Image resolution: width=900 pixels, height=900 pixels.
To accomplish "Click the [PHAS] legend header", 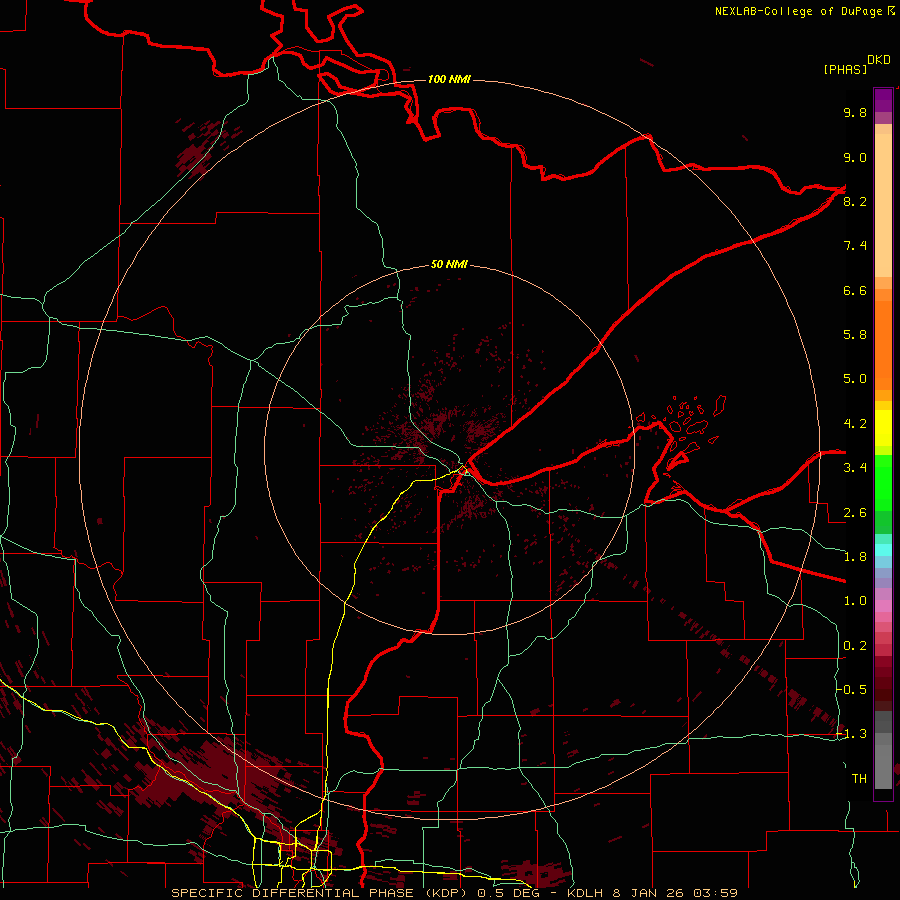I will [x=845, y=69].
